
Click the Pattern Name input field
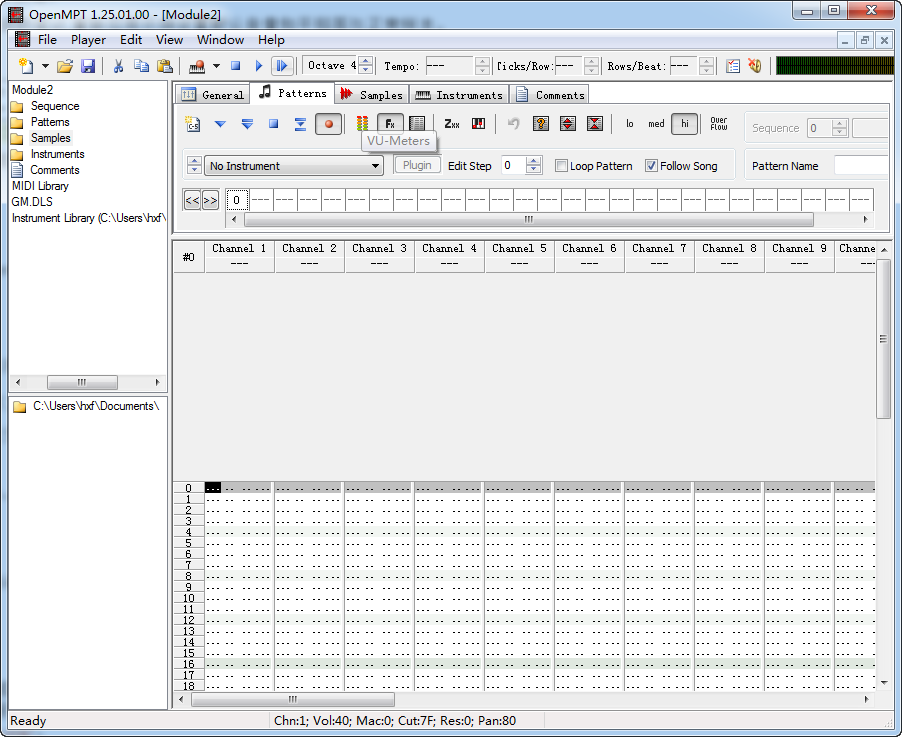(x=860, y=166)
